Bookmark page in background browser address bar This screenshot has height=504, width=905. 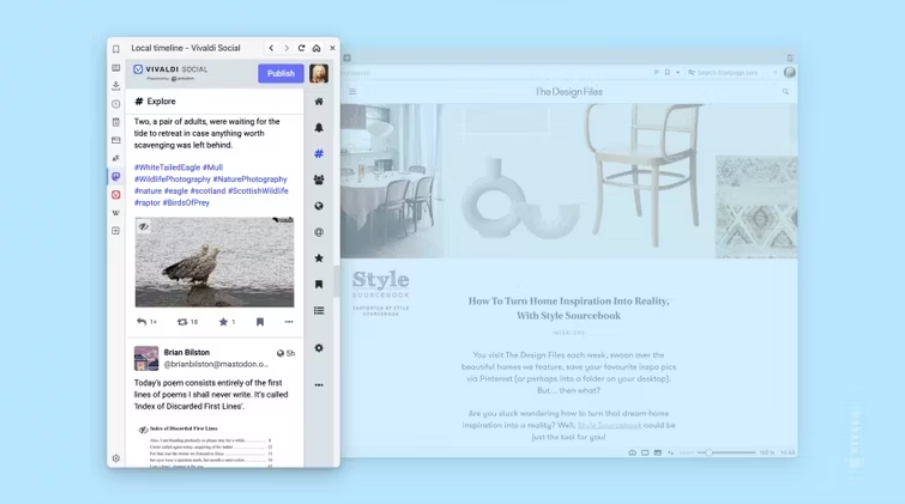pos(667,73)
